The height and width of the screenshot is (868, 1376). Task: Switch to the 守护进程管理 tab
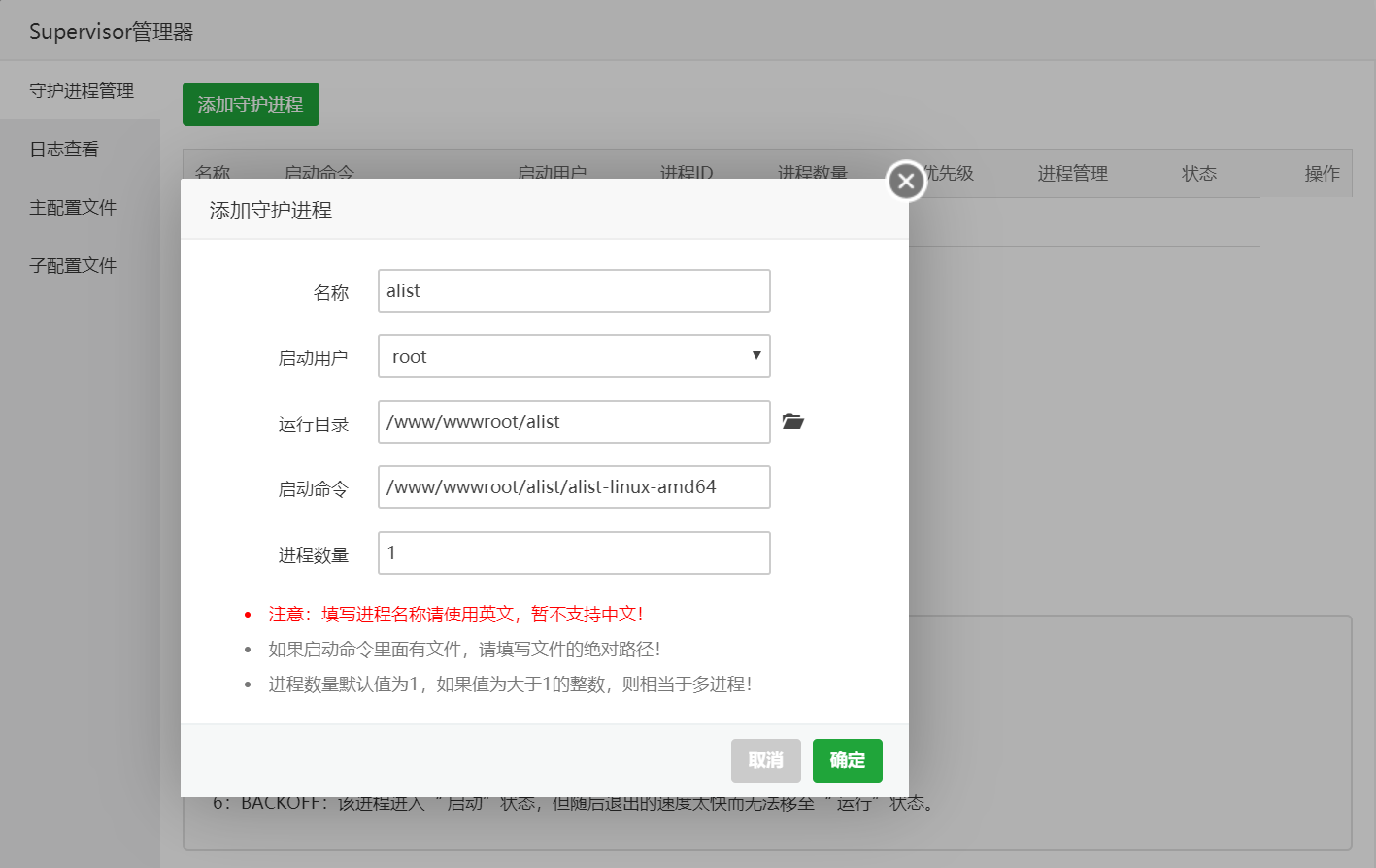[x=82, y=91]
